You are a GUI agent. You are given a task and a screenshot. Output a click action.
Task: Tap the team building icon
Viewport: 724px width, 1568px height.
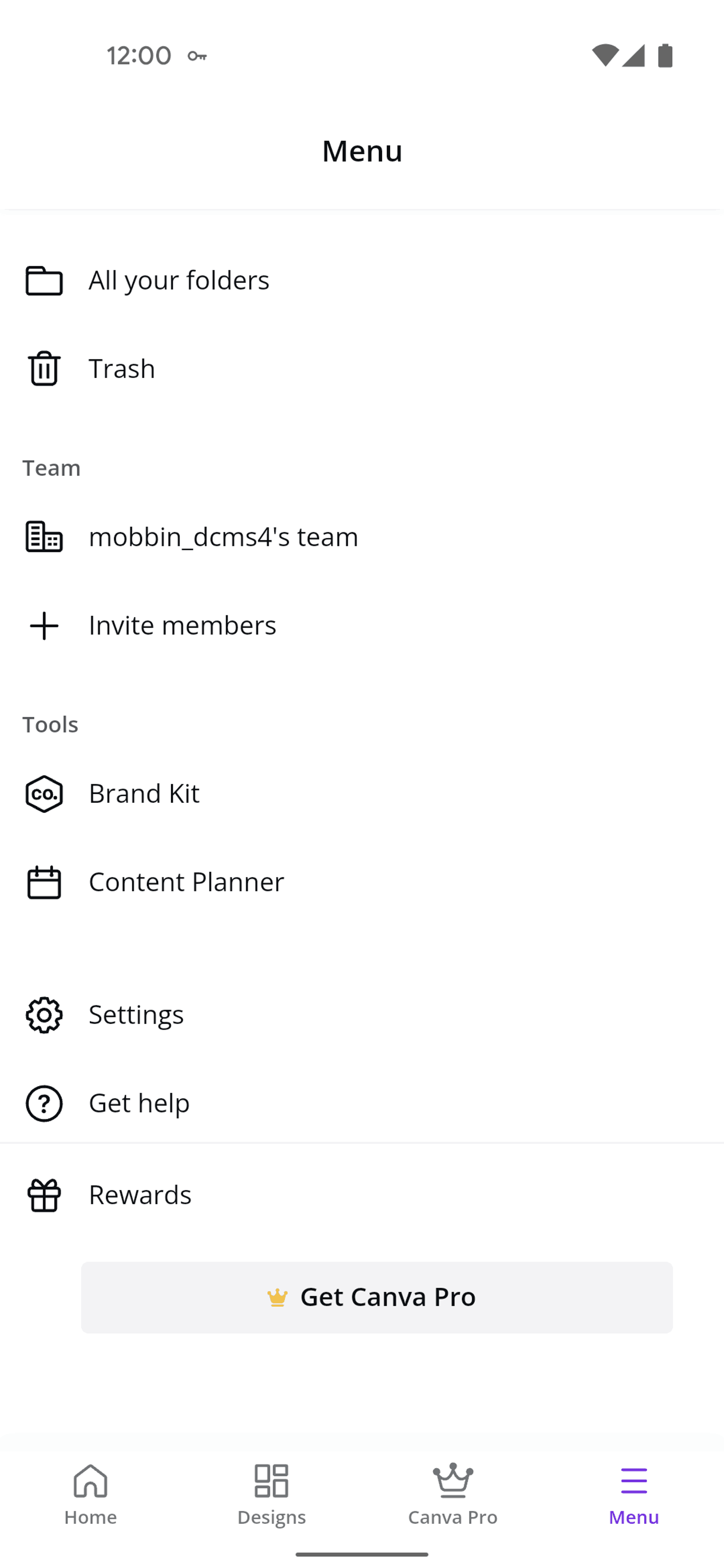coord(44,536)
